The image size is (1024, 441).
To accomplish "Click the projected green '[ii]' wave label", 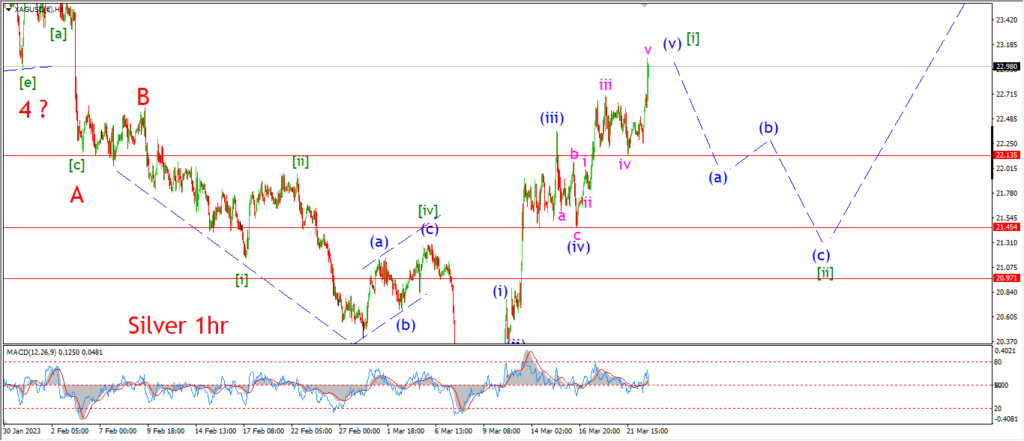I will pos(825,274).
